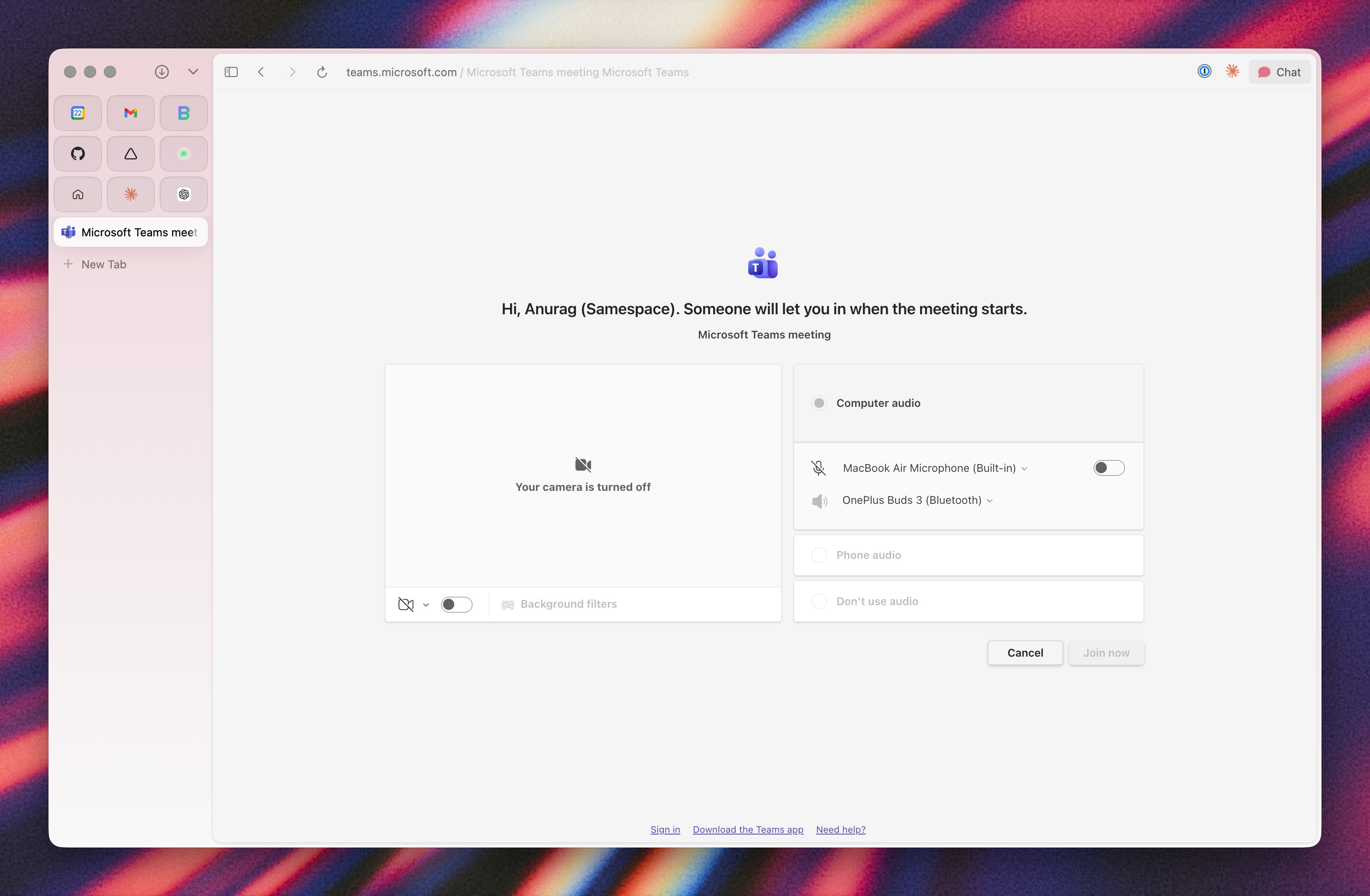Open the Need help? link
Viewport: 1370px width, 896px height.
(x=841, y=829)
